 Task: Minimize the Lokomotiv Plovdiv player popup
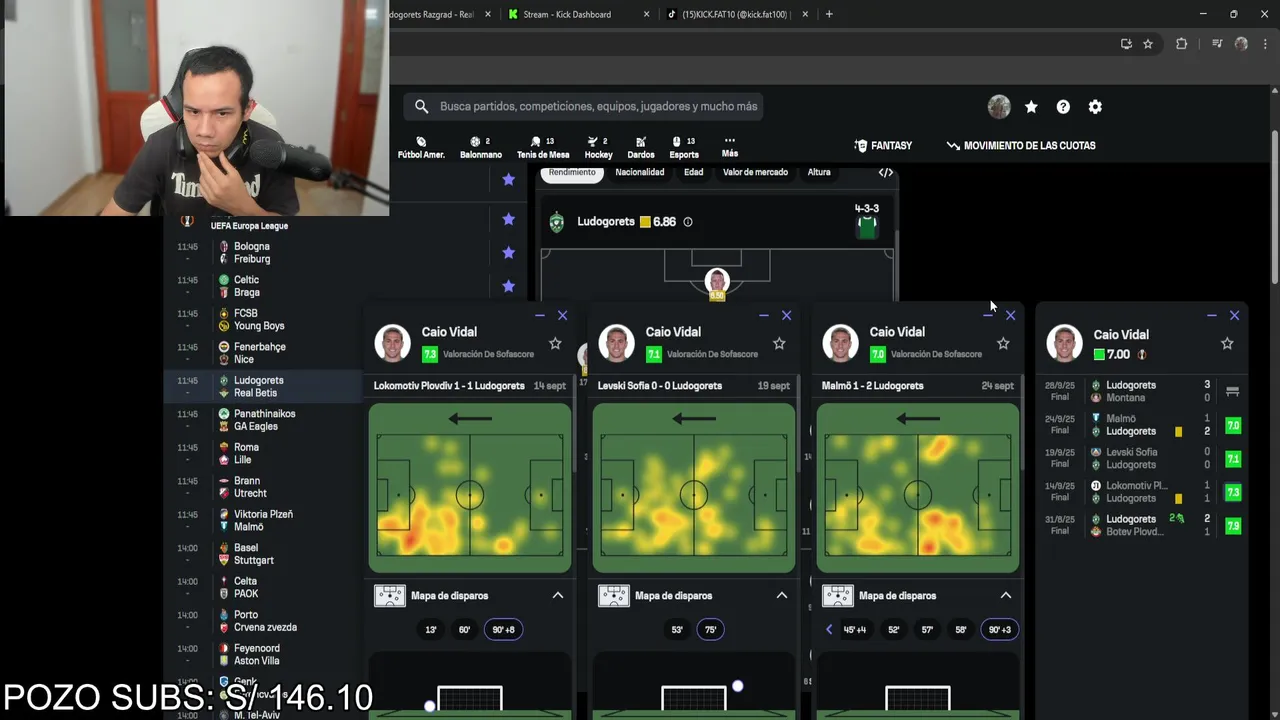pos(540,315)
